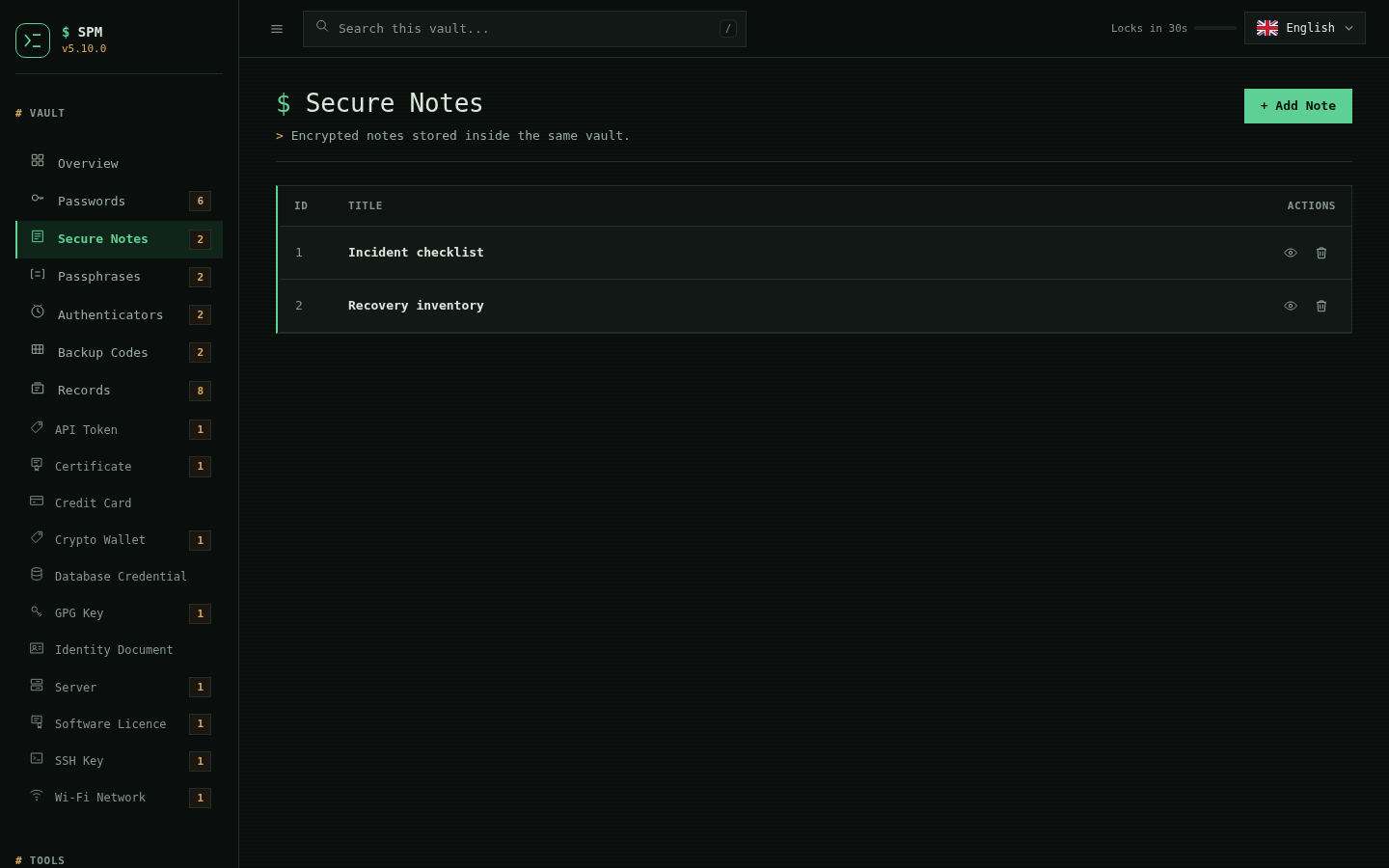Click the TITLE column header
This screenshot has height=868, width=1389.
(365, 205)
